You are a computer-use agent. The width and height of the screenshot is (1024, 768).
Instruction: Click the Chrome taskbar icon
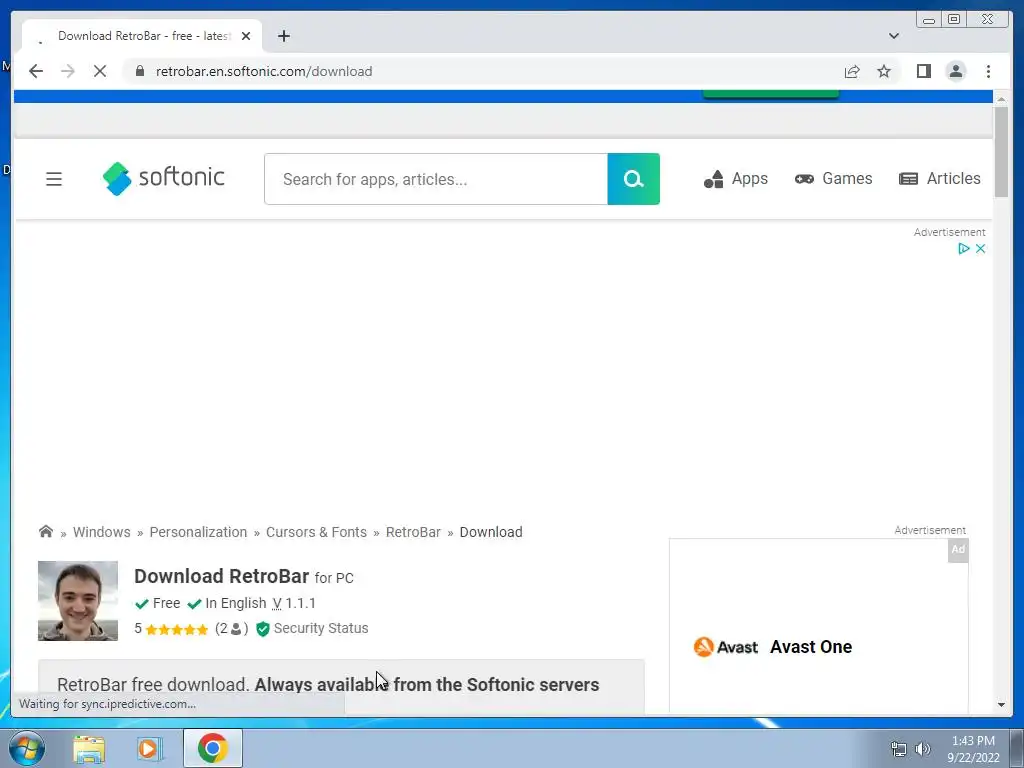[212, 748]
